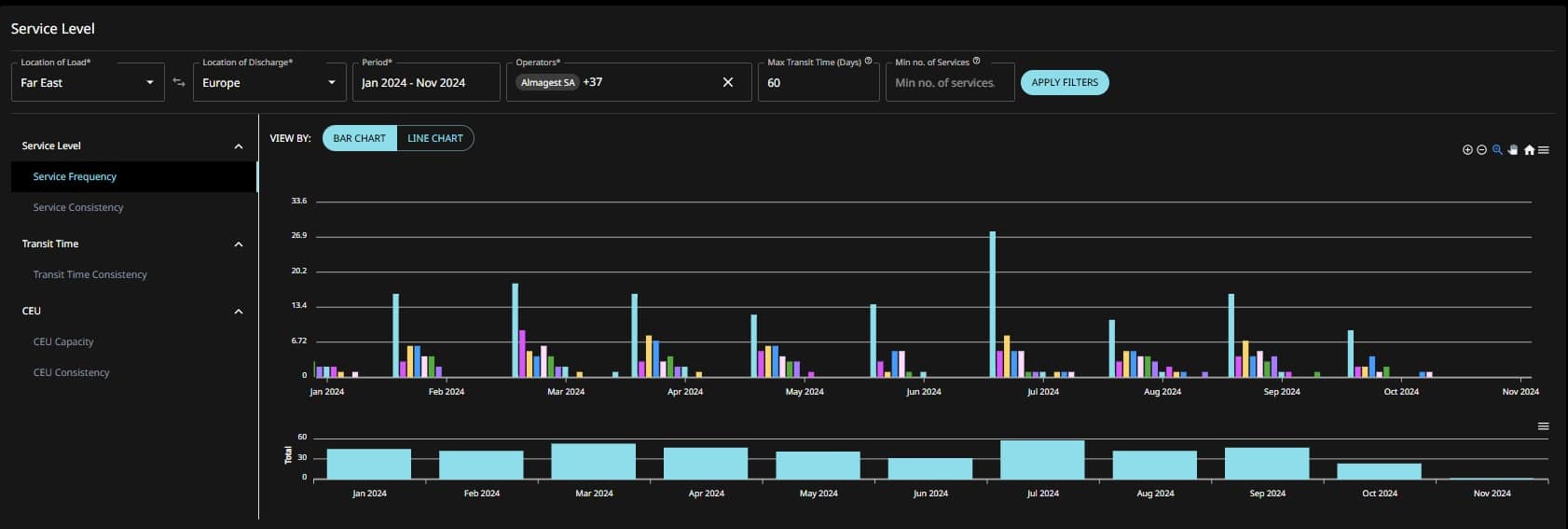Click the Max Transit Time help icon

(868, 62)
